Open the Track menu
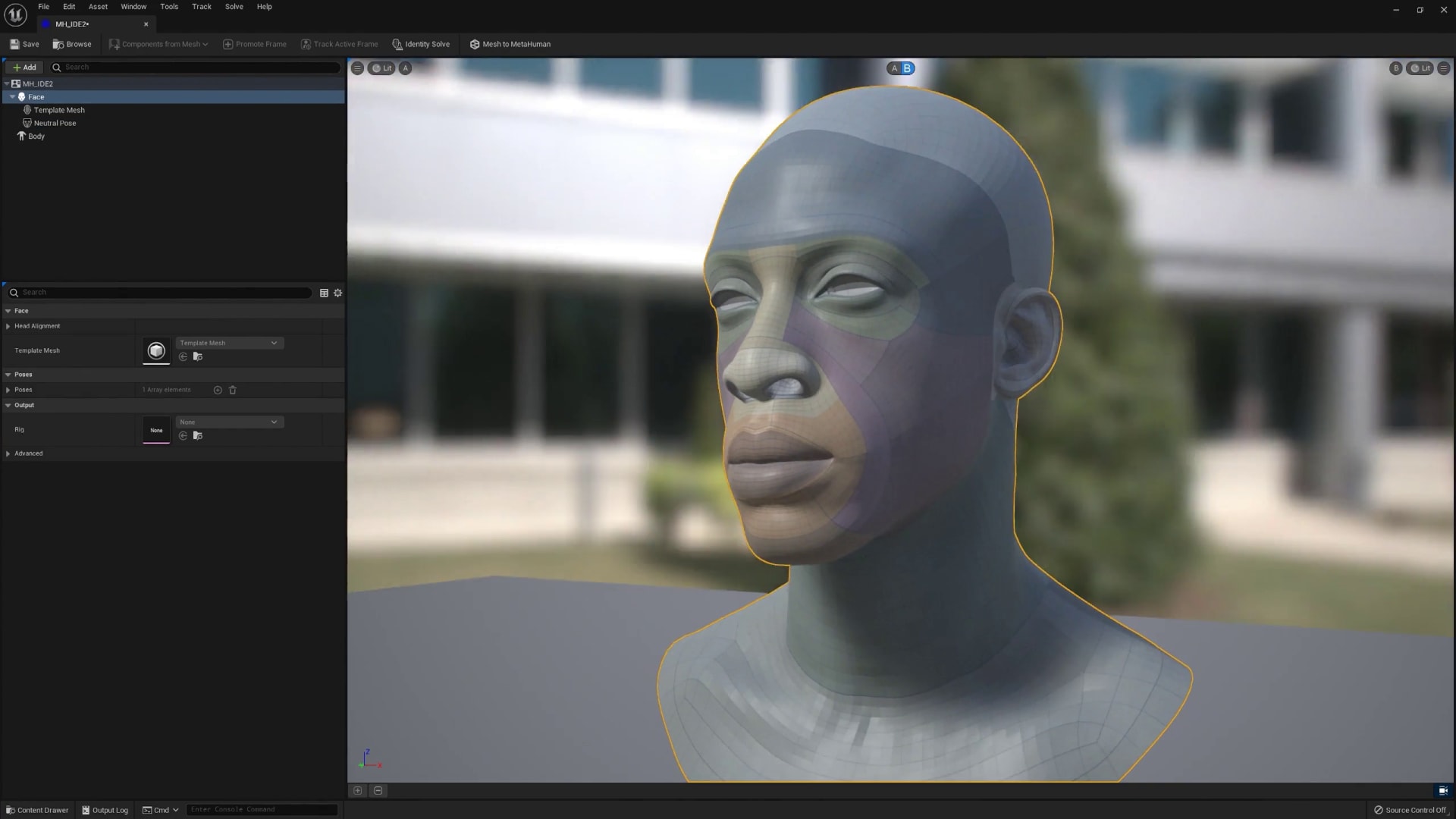Screen dimensions: 1456x819 click(x=201, y=7)
